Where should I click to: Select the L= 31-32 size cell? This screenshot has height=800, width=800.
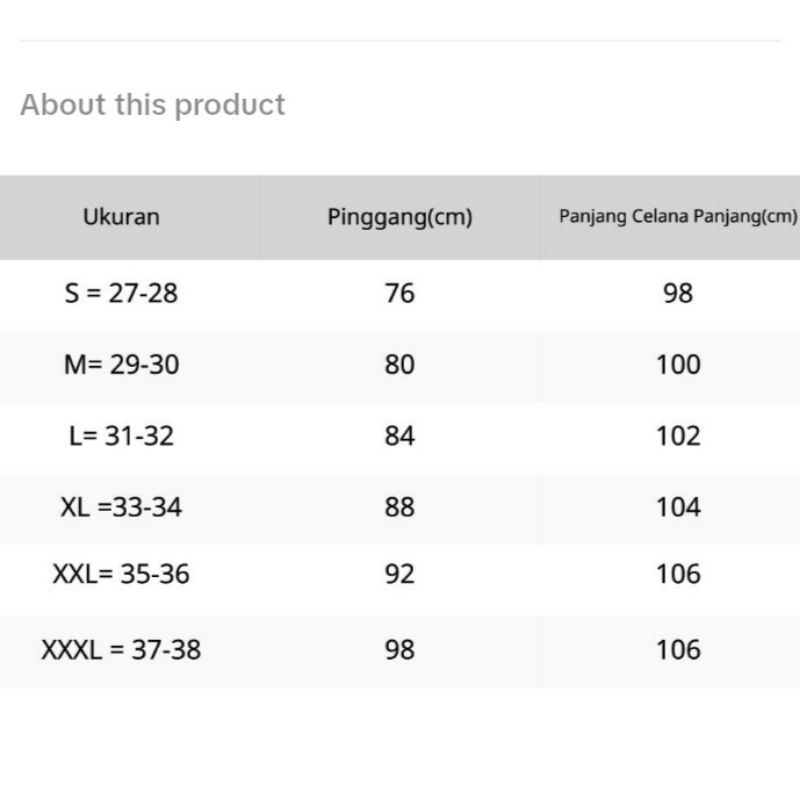coord(121,436)
